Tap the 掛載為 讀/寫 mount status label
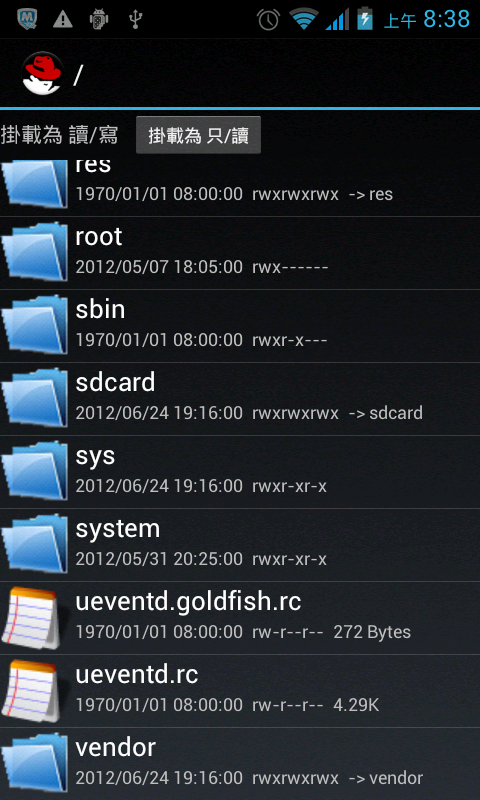 pyautogui.click(x=59, y=136)
